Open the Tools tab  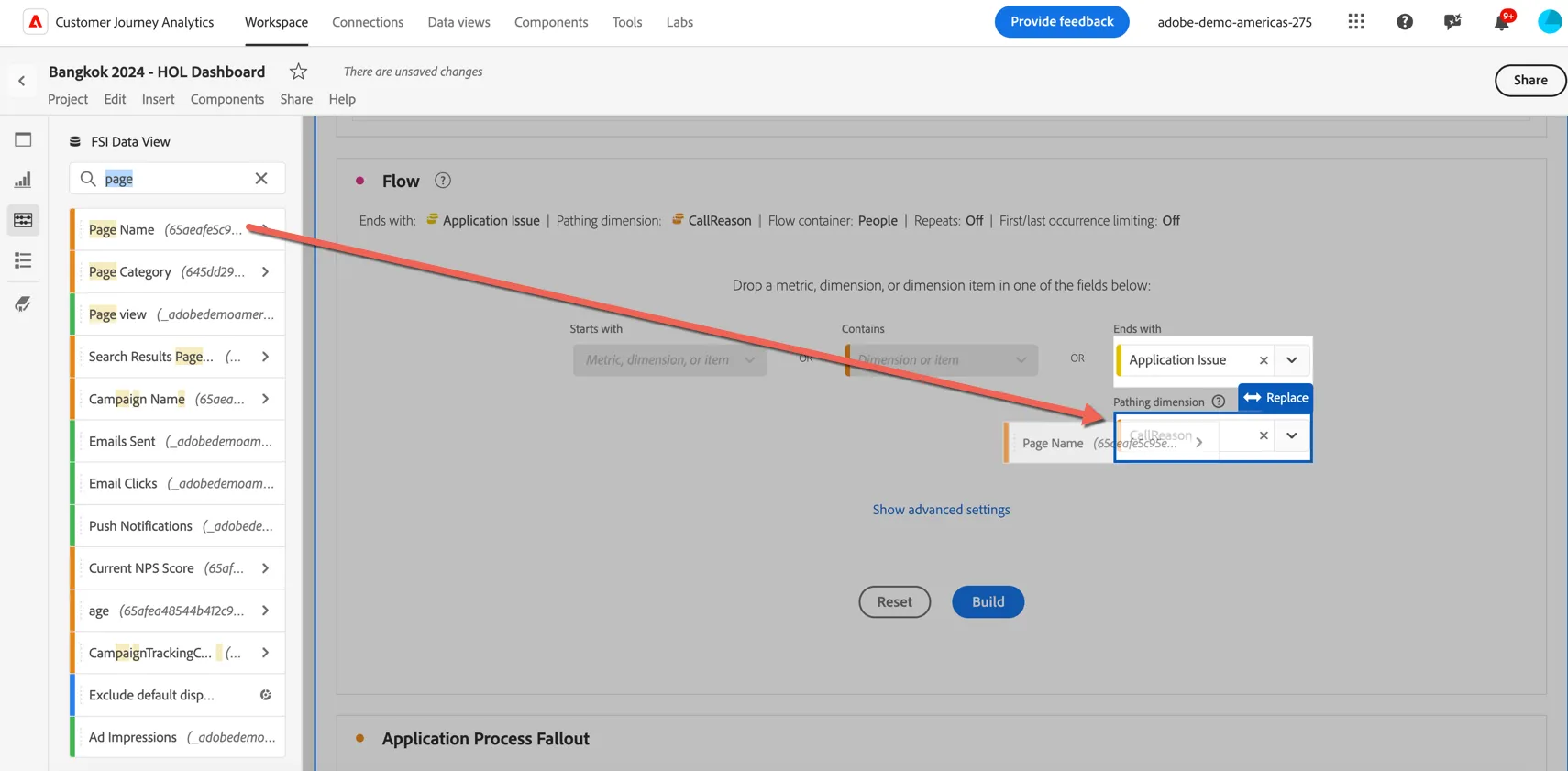tap(627, 22)
